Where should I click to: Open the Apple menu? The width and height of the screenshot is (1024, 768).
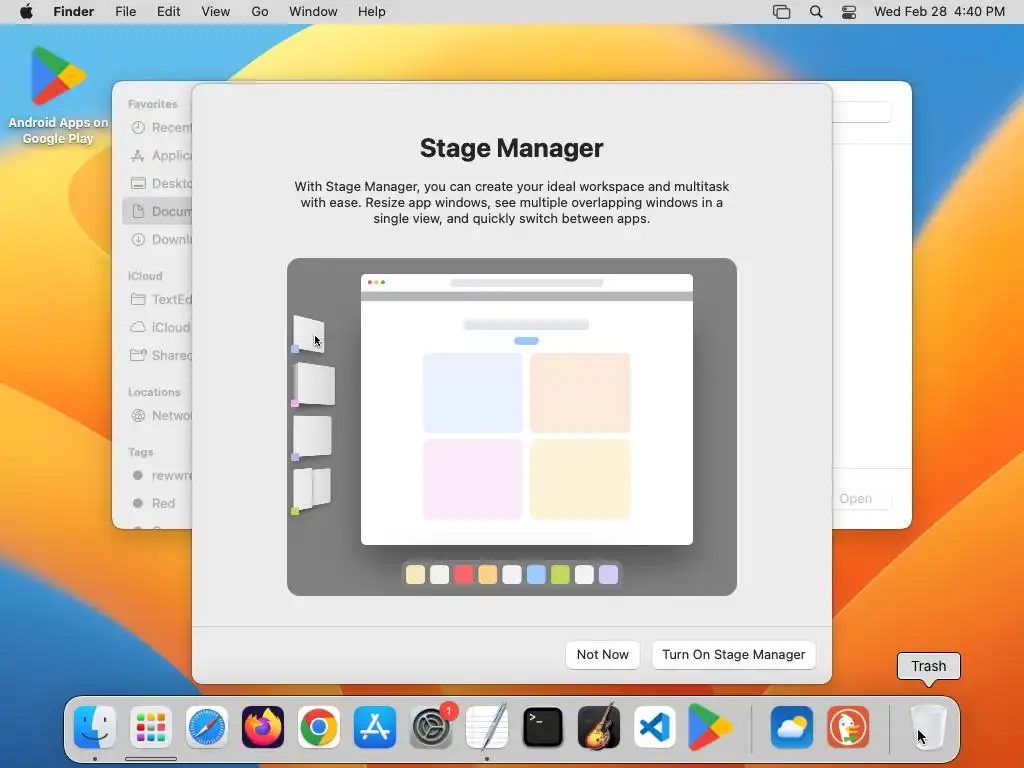(x=26, y=12)
